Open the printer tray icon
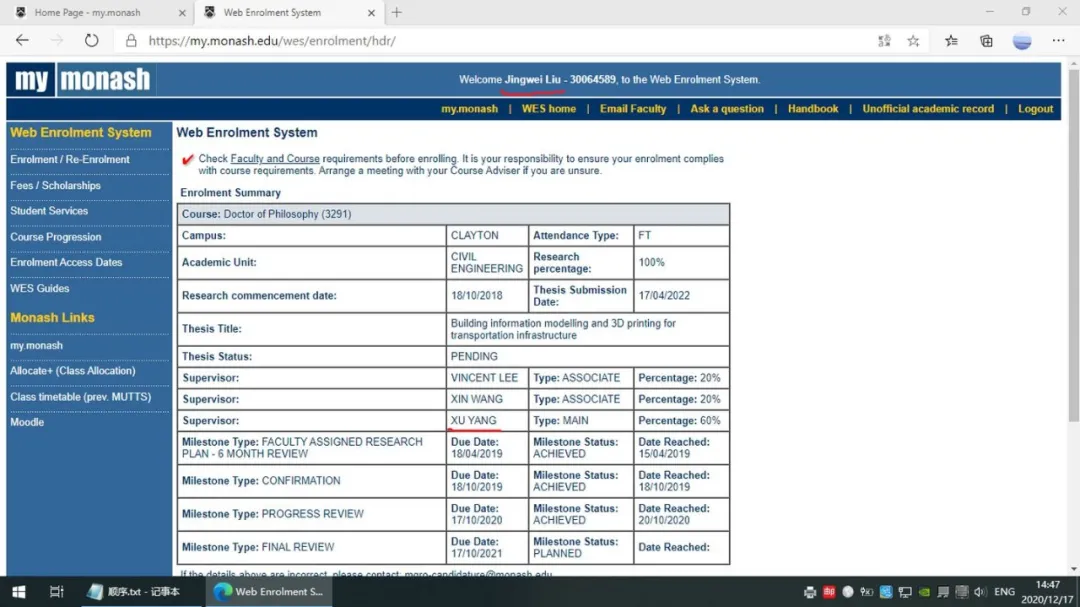The height and width of the screenshot is (607, 1080). (810, 592)
